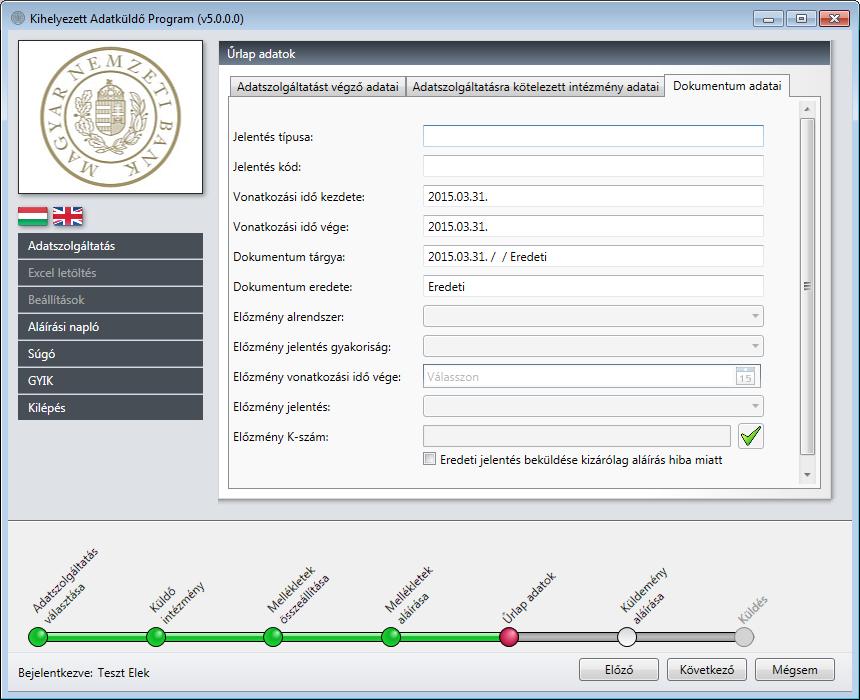Open Beállítások in sidebar
Image resolution: width=860 pixels, height=700 pixels.
tap(110, 300)
